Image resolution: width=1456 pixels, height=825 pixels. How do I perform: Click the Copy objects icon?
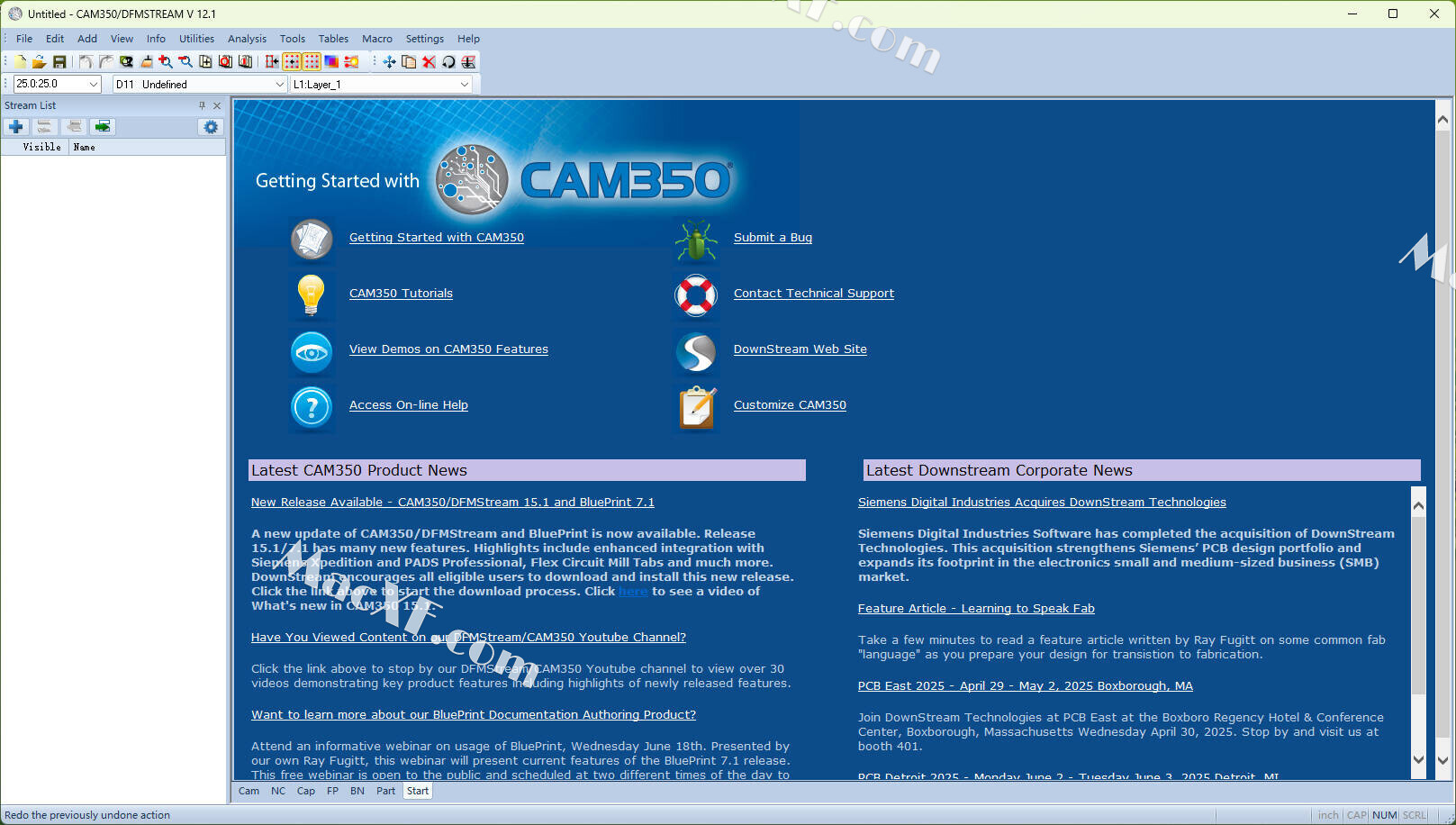tap(409, 61)
